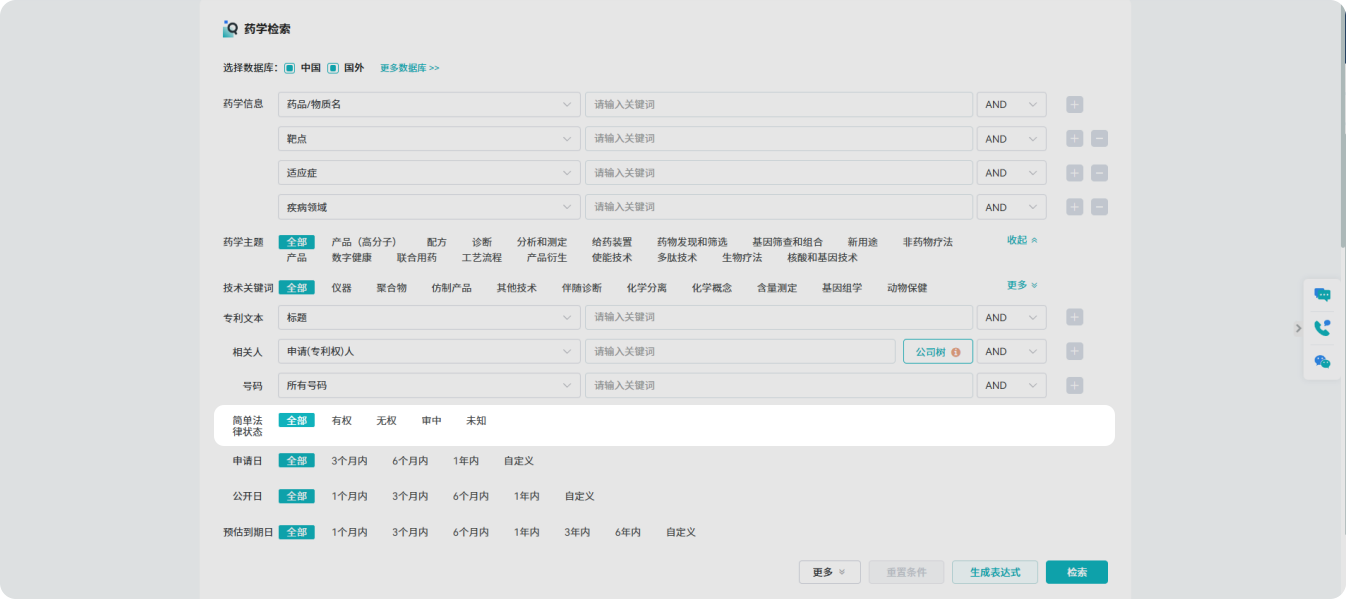Choose 3年内 for 预估到期日
This screenshot has height=599, width=1346.
click(577, 532)
